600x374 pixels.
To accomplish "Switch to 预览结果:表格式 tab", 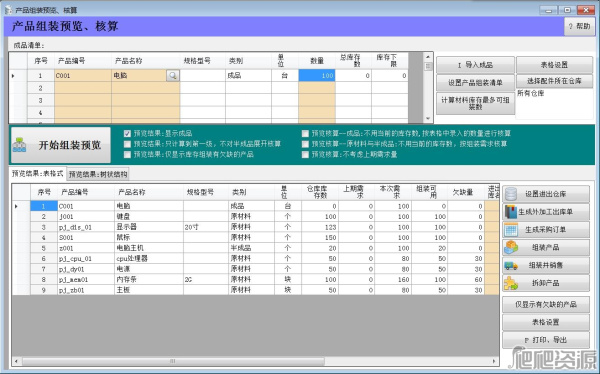I will pos(37,173).
